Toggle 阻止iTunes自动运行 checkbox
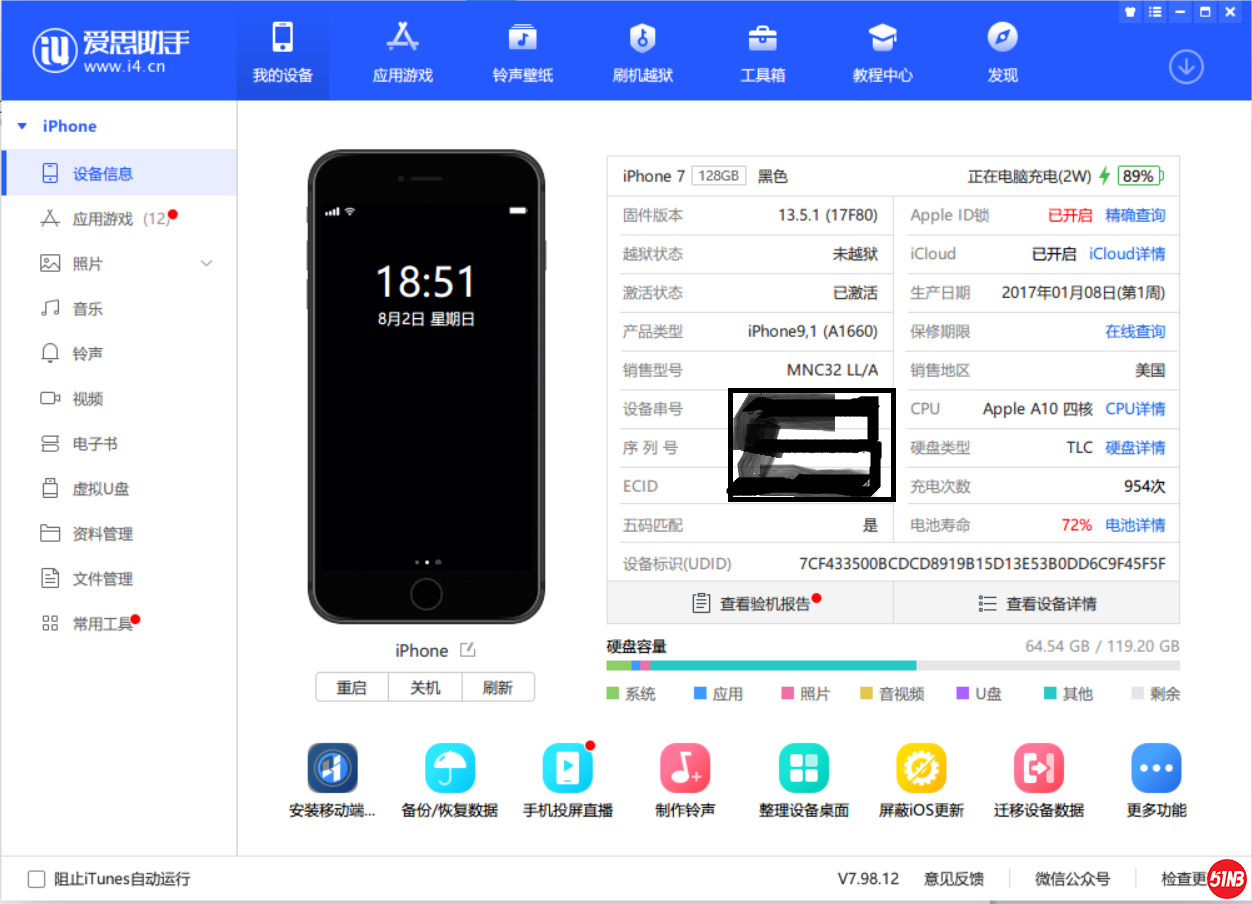This screenshot has width=1252, height=904. coord(37,879)
